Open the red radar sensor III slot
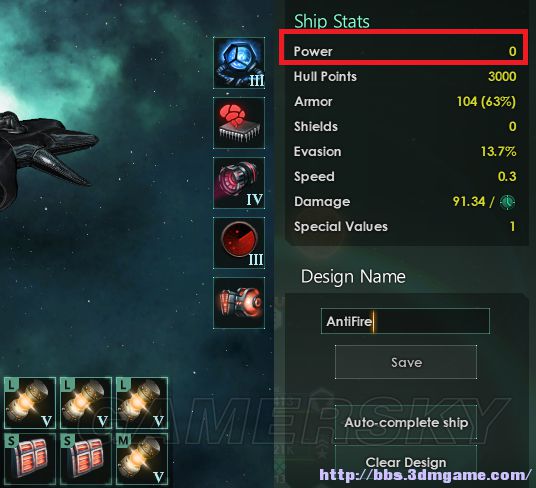The width and height of the screenshot is (536, 488). 239,243
